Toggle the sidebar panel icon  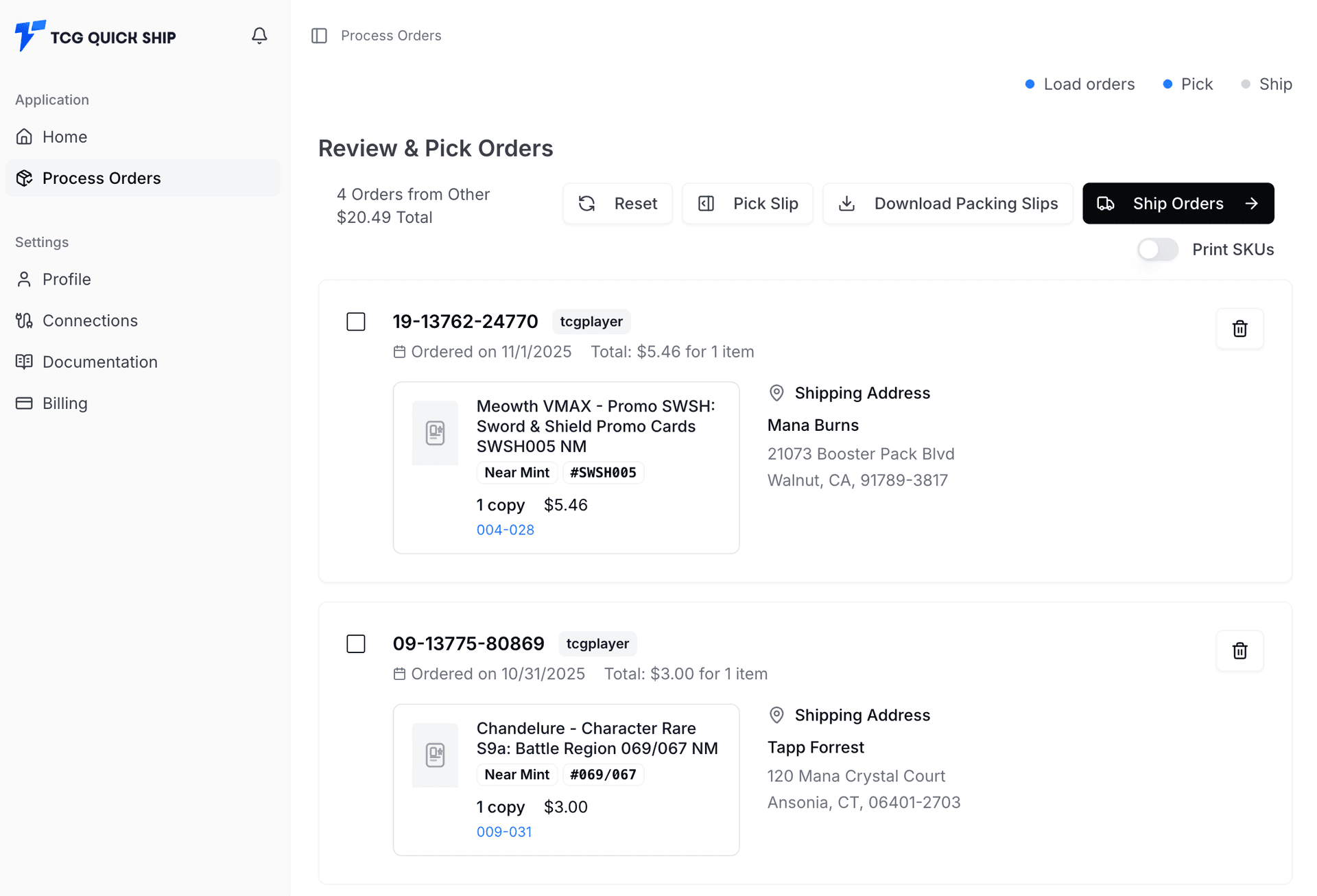319,36
